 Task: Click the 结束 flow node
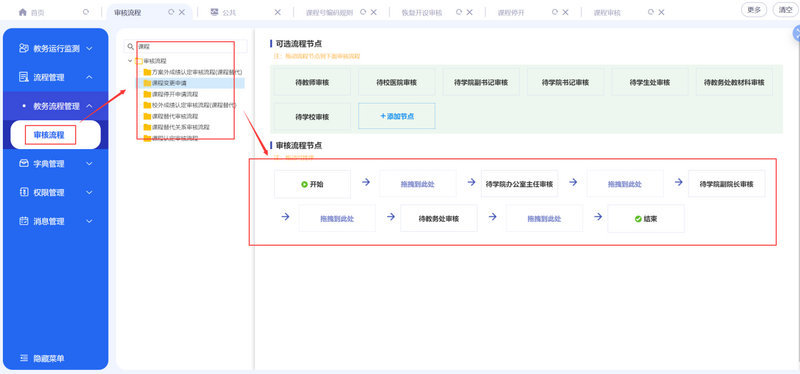point(646,218)
